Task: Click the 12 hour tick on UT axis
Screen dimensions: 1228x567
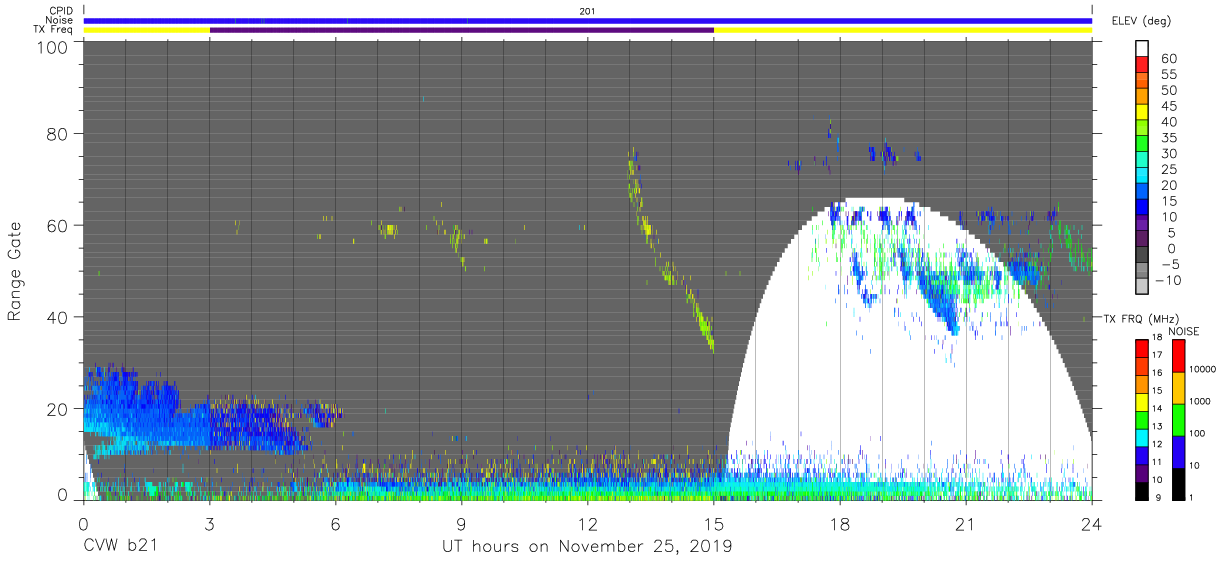Action: pos(587,523)
